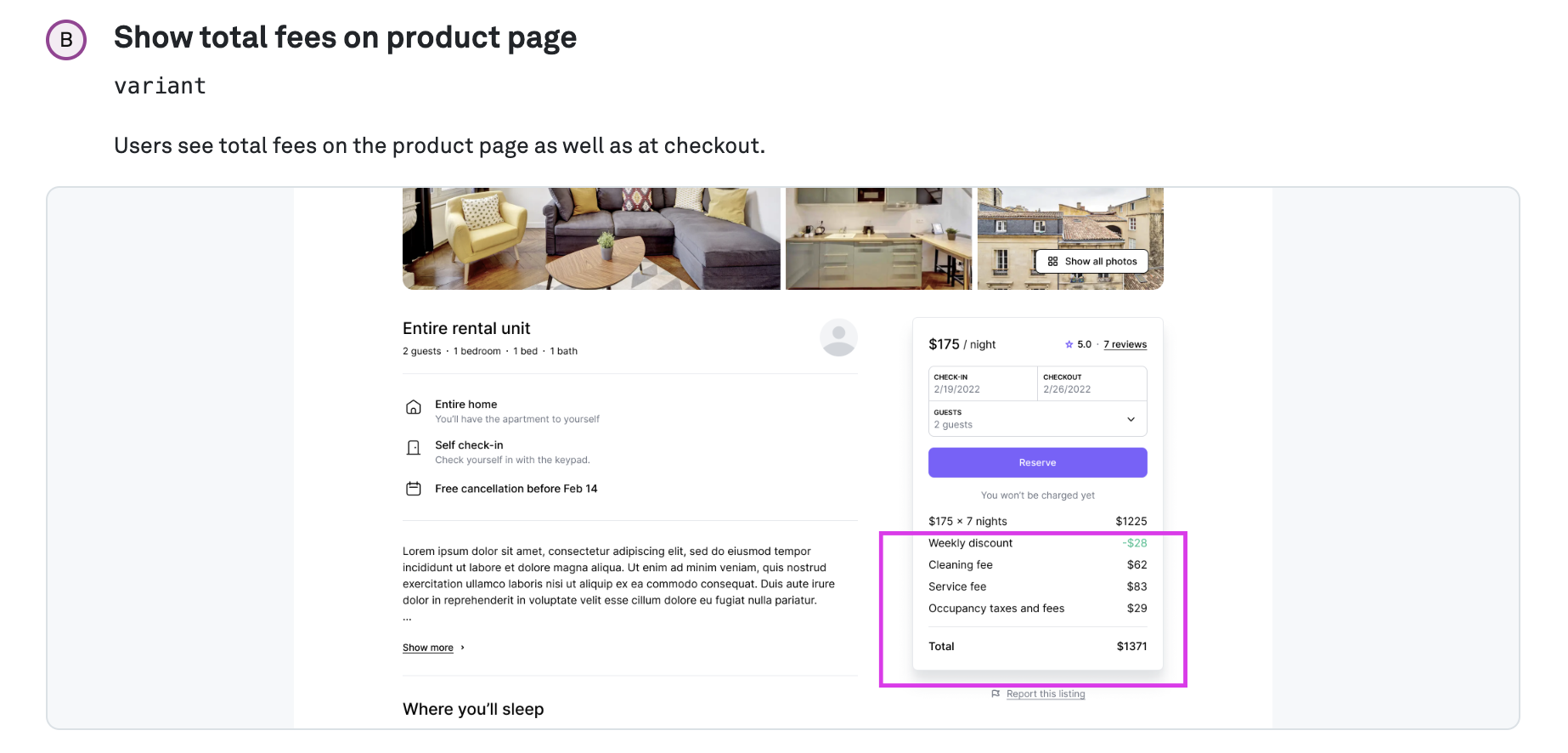This screenshot has height=753, width=1568.
Task: Open the Check-in date field
Action: coord(982,383)
